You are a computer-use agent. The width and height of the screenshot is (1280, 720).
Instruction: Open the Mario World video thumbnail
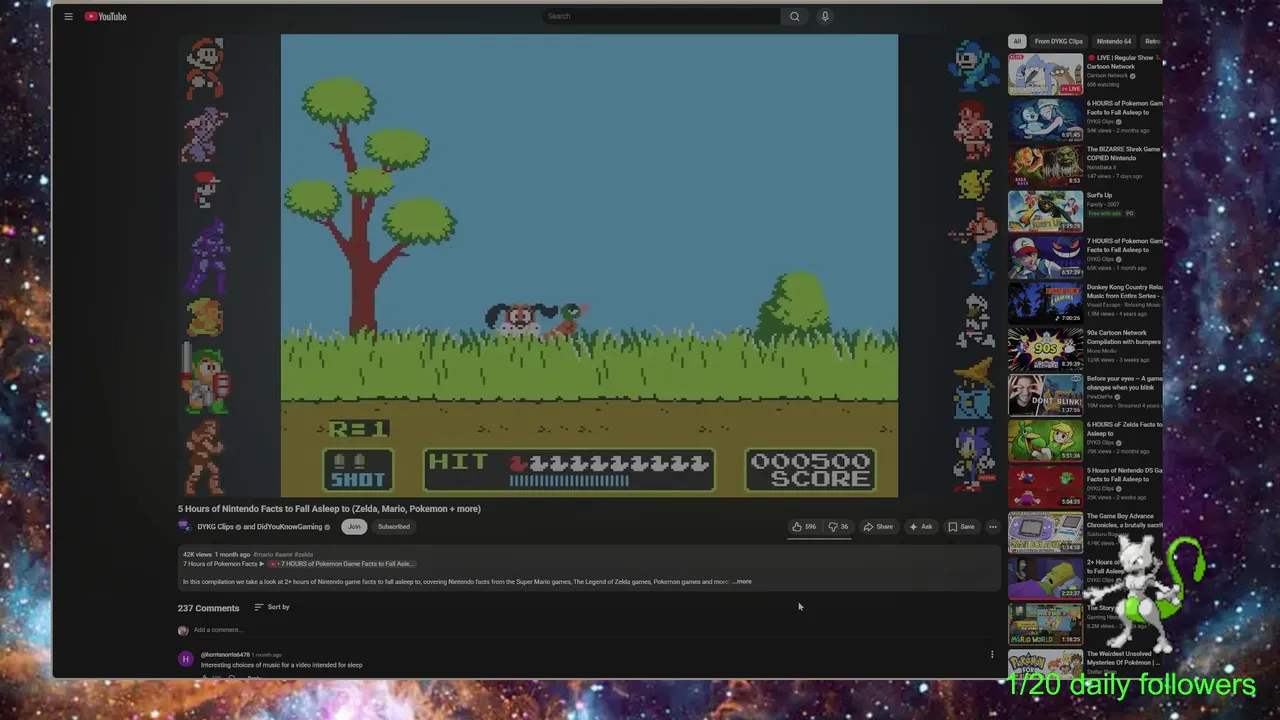tap(1045, 624)
